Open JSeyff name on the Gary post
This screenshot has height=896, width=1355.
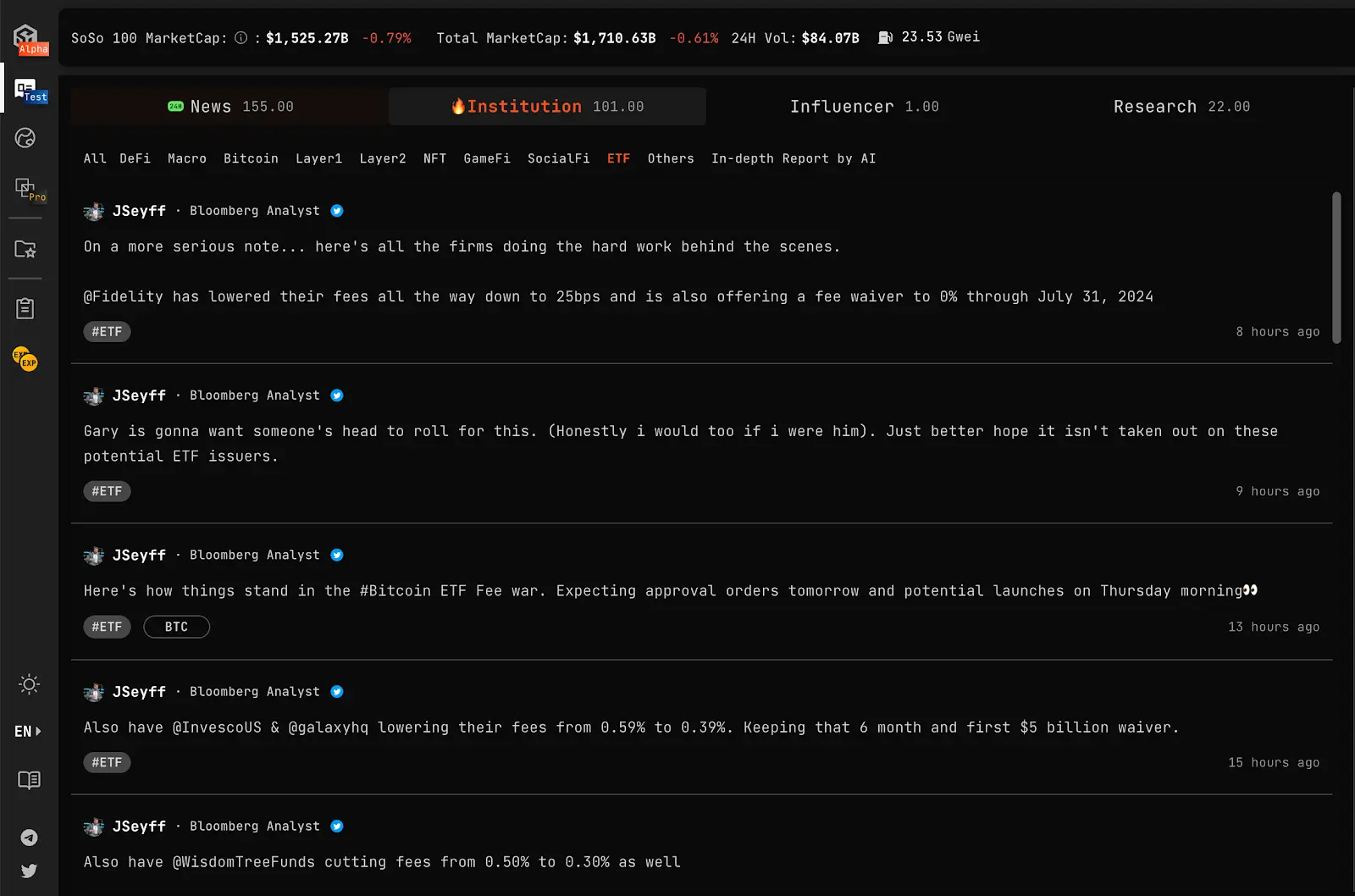pyautogui.click(x=139, y=395)
